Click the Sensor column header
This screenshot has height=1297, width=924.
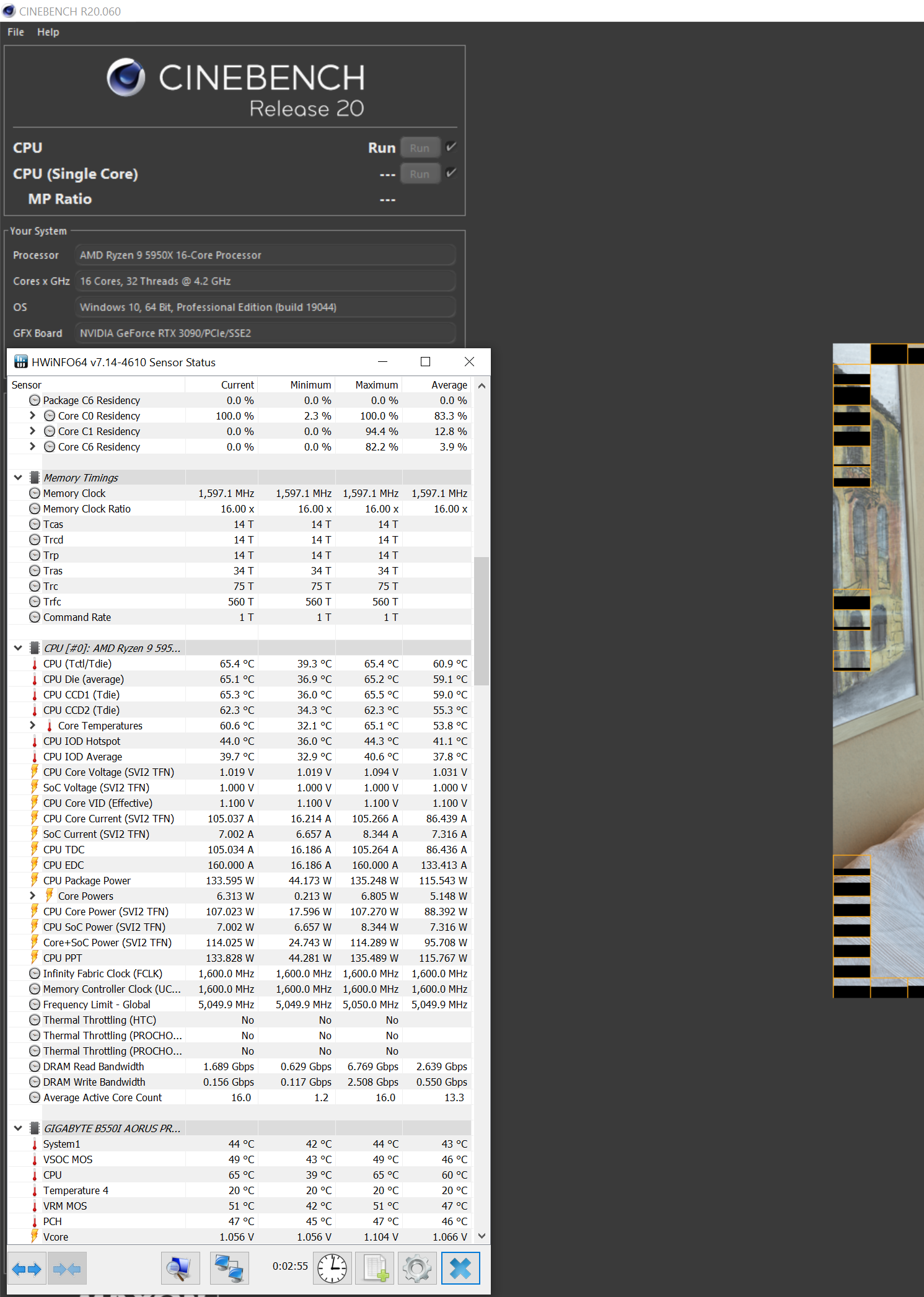[x=97, y=385]
